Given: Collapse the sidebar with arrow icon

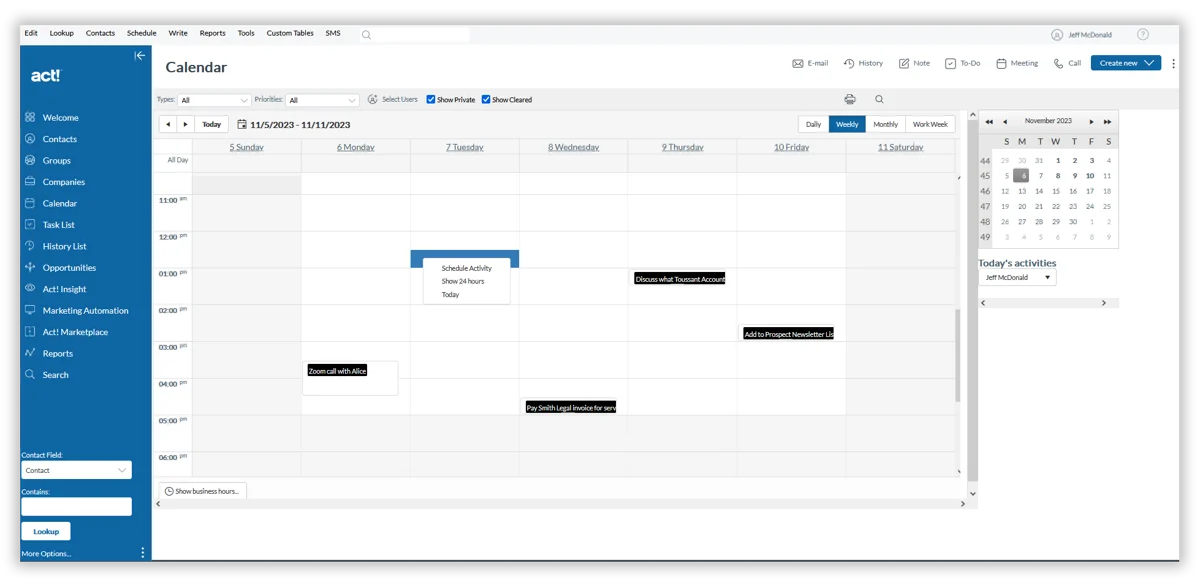Looking at the screenshot, I should point(140,56).
